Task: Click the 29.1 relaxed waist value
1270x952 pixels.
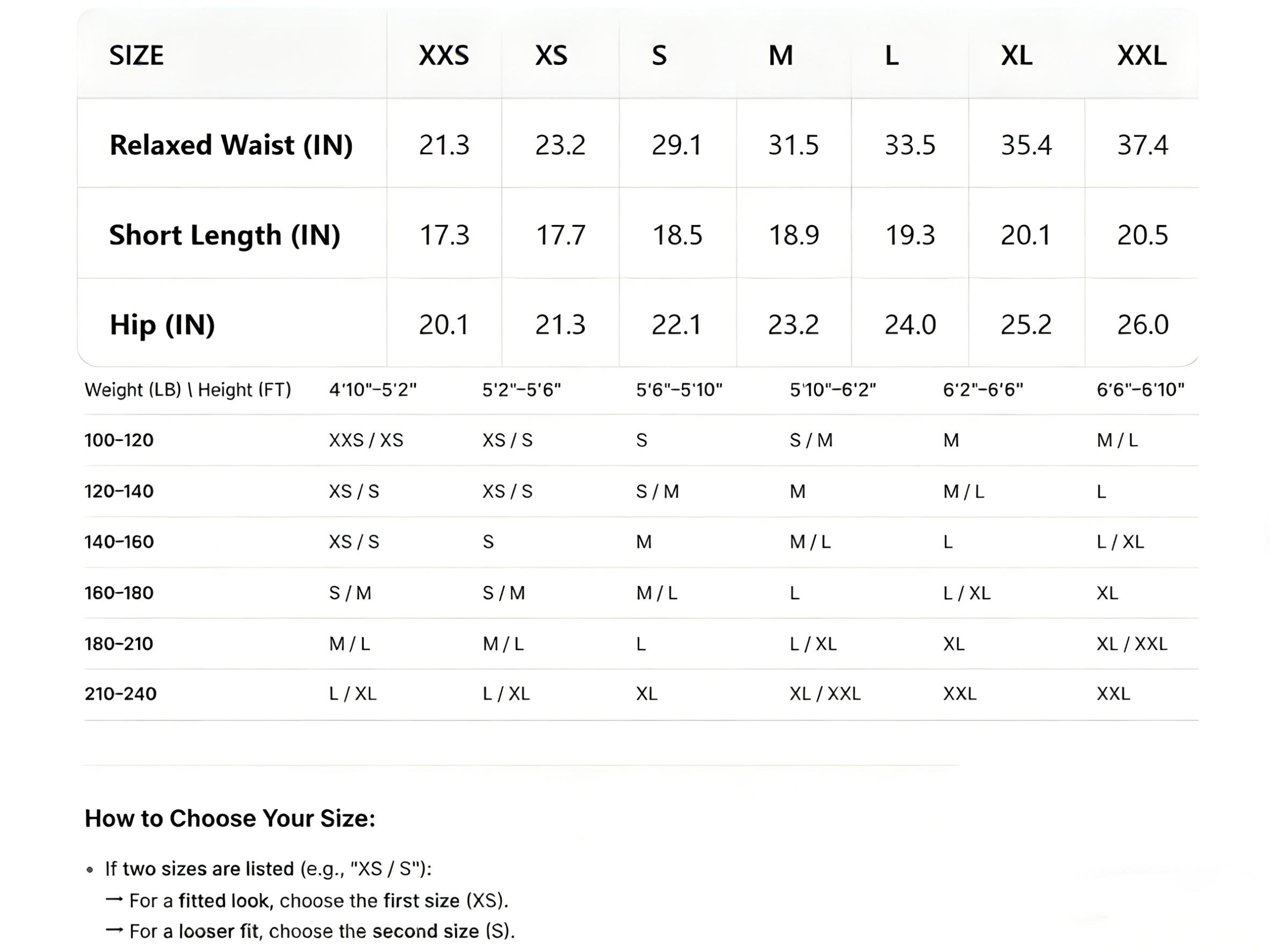Action: click(x=676, y=144)
